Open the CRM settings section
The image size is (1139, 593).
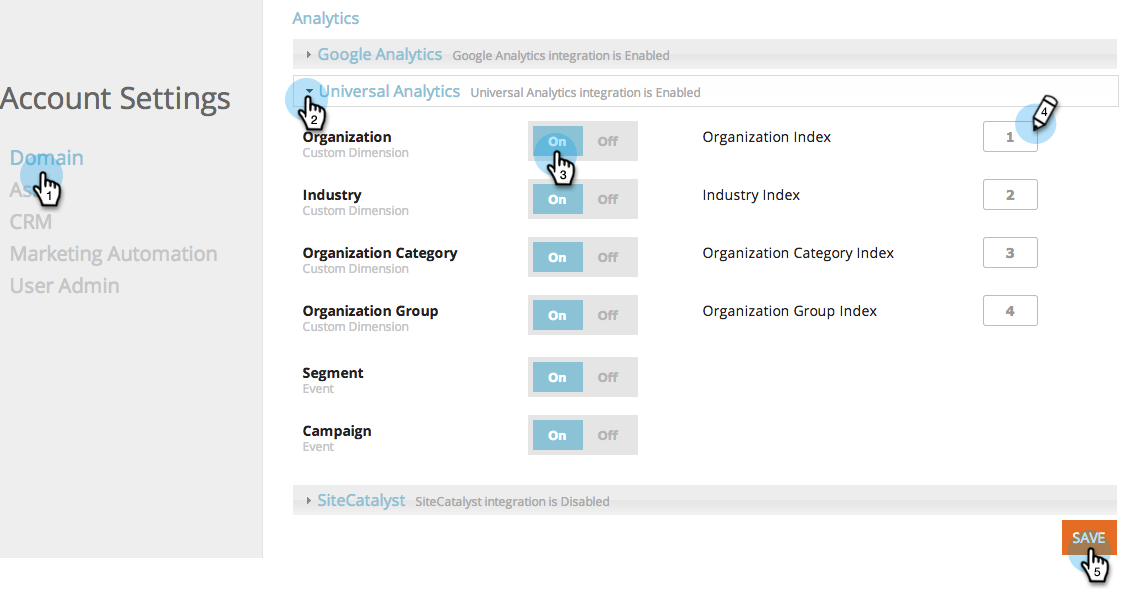[31, 222]
